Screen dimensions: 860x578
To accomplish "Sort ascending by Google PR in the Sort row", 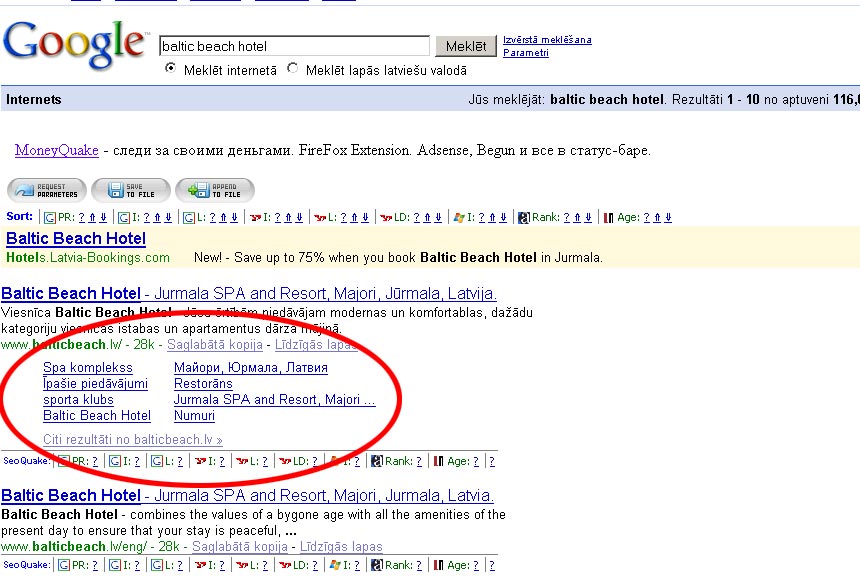I will point(92,218).
